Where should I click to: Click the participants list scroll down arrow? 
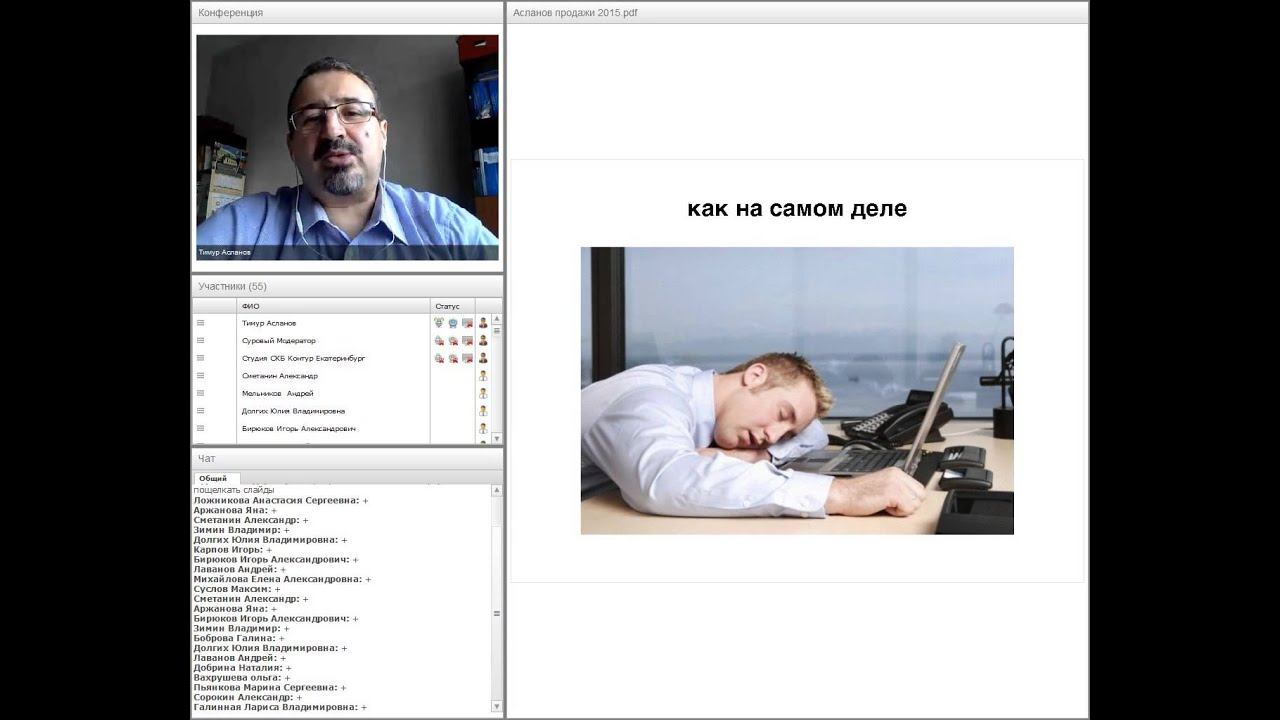click(497, 438)
